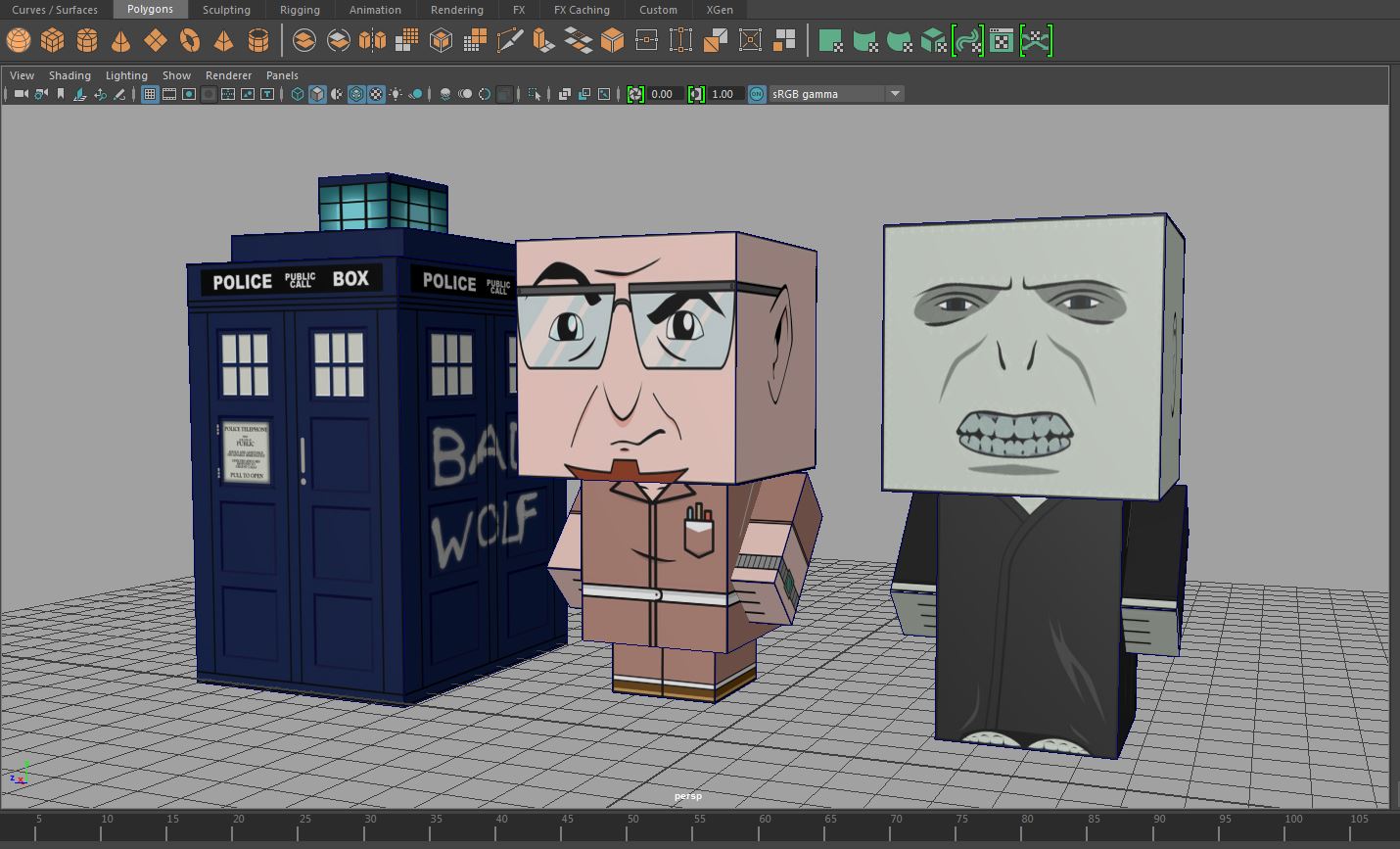Toggle viewport Shadows display
Screen dimensions: 1400x849
415,94
